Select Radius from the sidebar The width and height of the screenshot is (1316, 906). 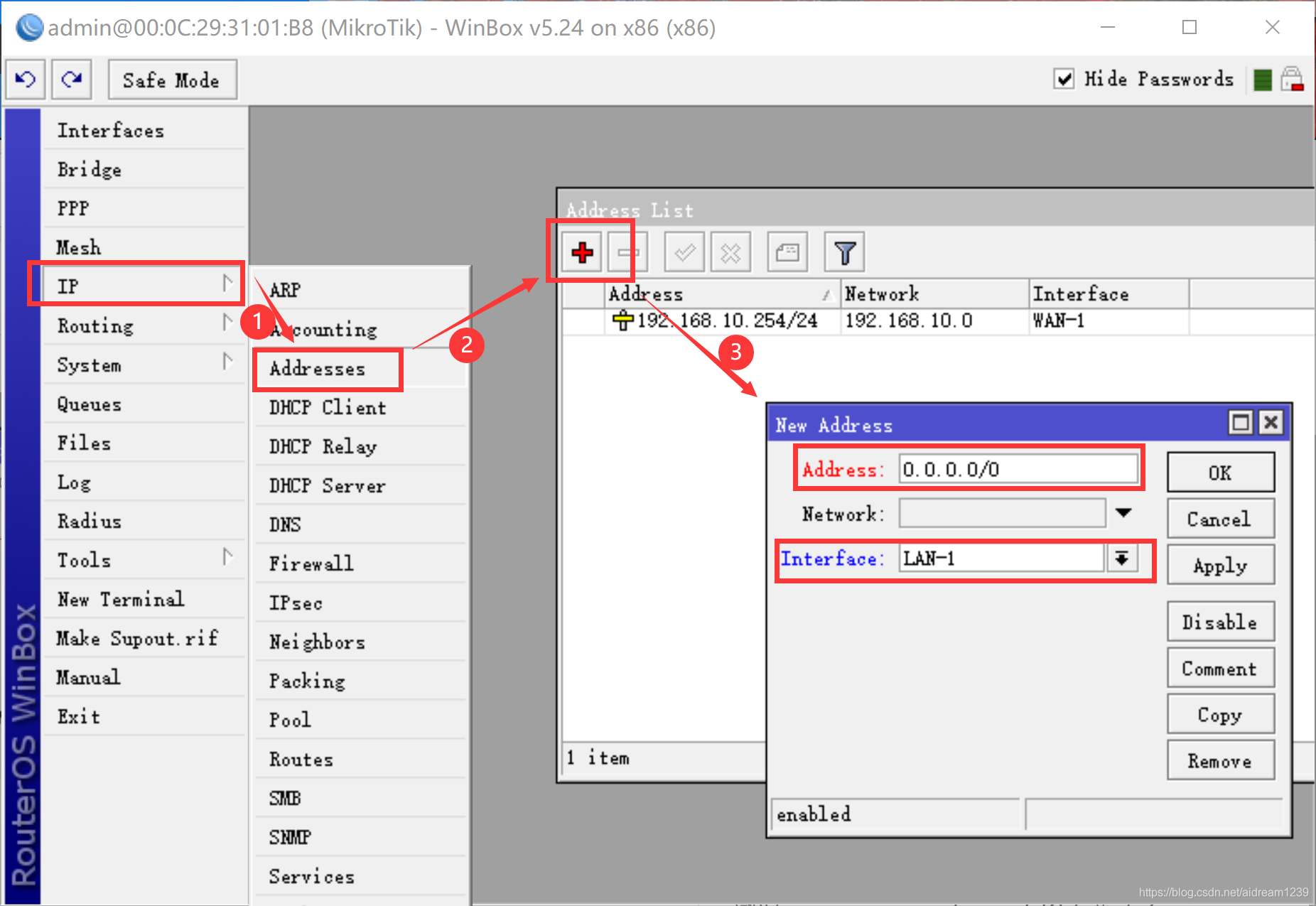144,521
